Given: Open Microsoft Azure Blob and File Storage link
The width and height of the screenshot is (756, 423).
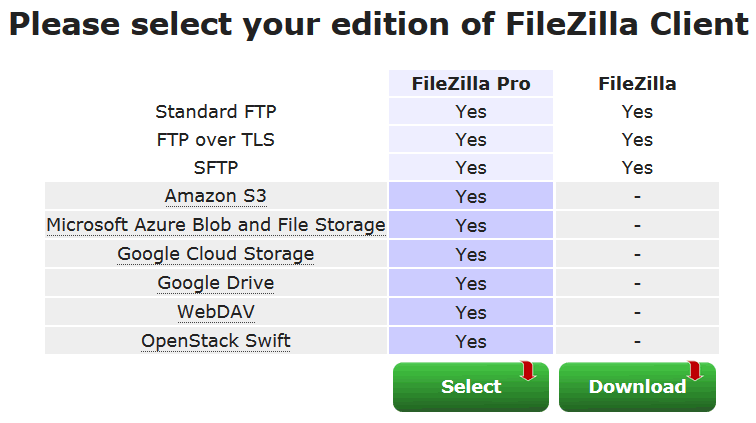Looking at the screenshot, I should coord(216,225).
